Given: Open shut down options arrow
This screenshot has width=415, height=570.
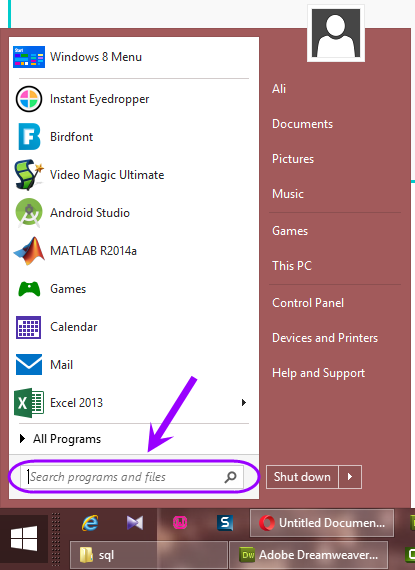Looking at the screenshot, I should click(x=350, y=477).
